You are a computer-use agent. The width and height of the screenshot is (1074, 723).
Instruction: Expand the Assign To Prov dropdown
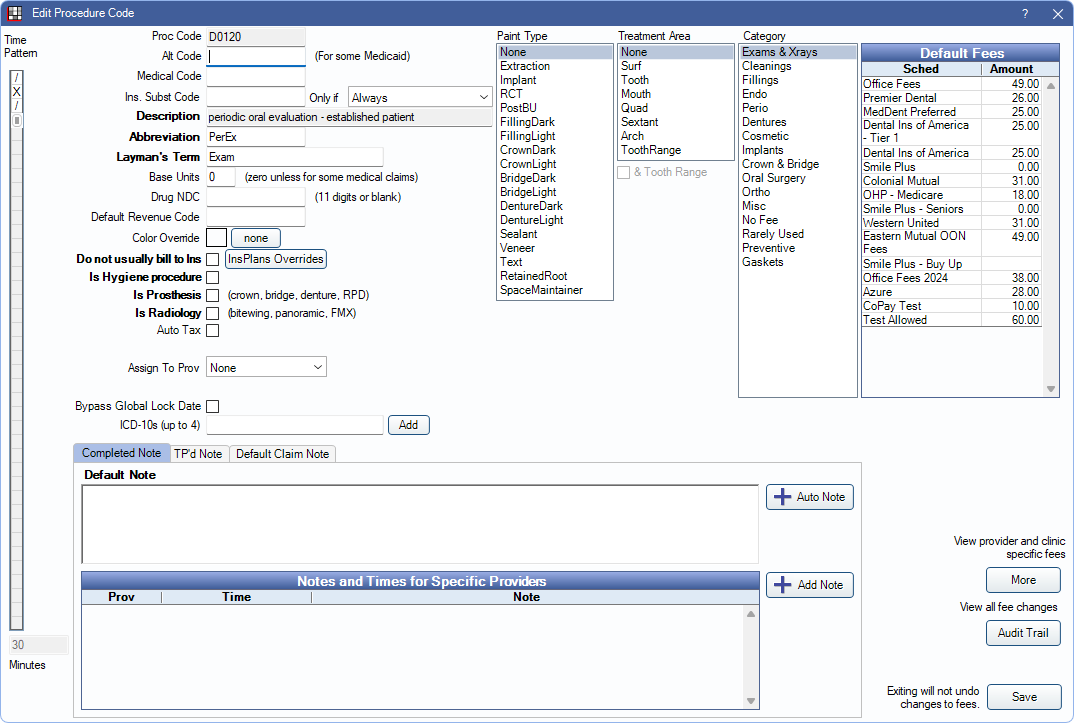pyautogui.click(x=266, y=368)
